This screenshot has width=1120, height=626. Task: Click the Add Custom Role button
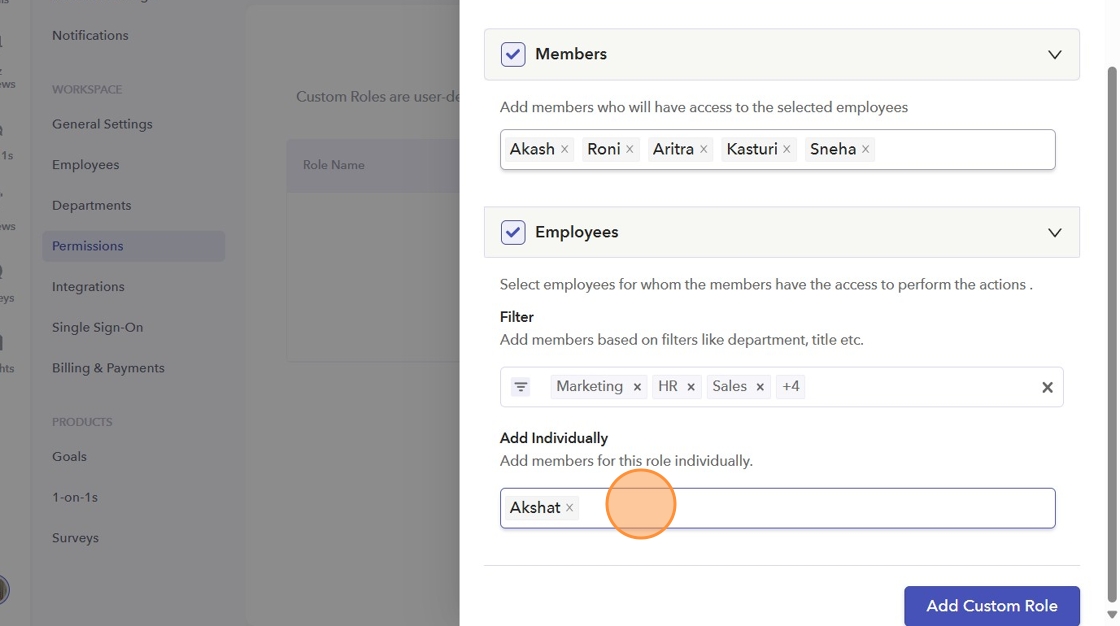pyautogui.click(x=991, y=606)
